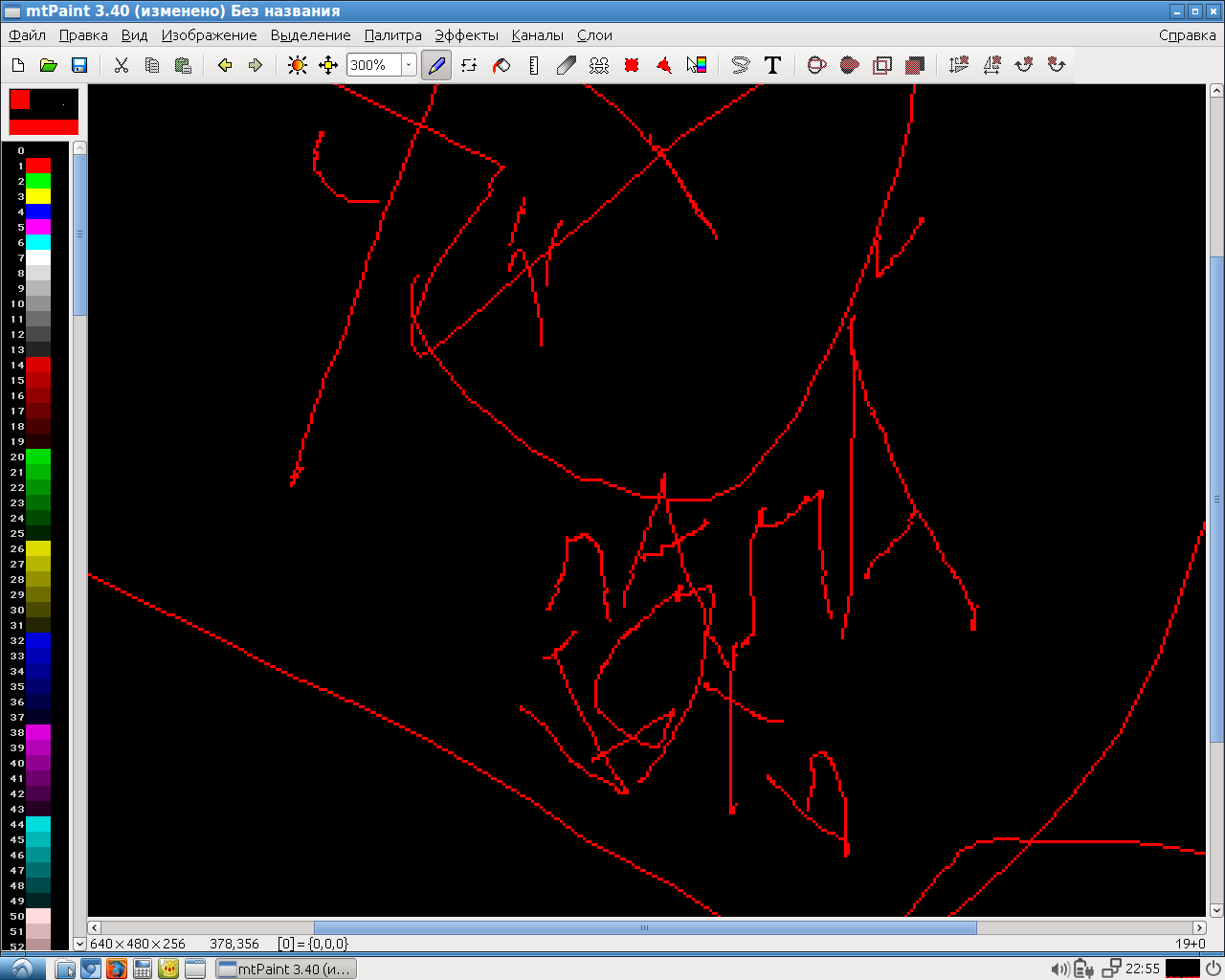Pick yellow palette colour 3
Image resolution: width=1225 pixels, height=980 pixels.
[38, 196]
